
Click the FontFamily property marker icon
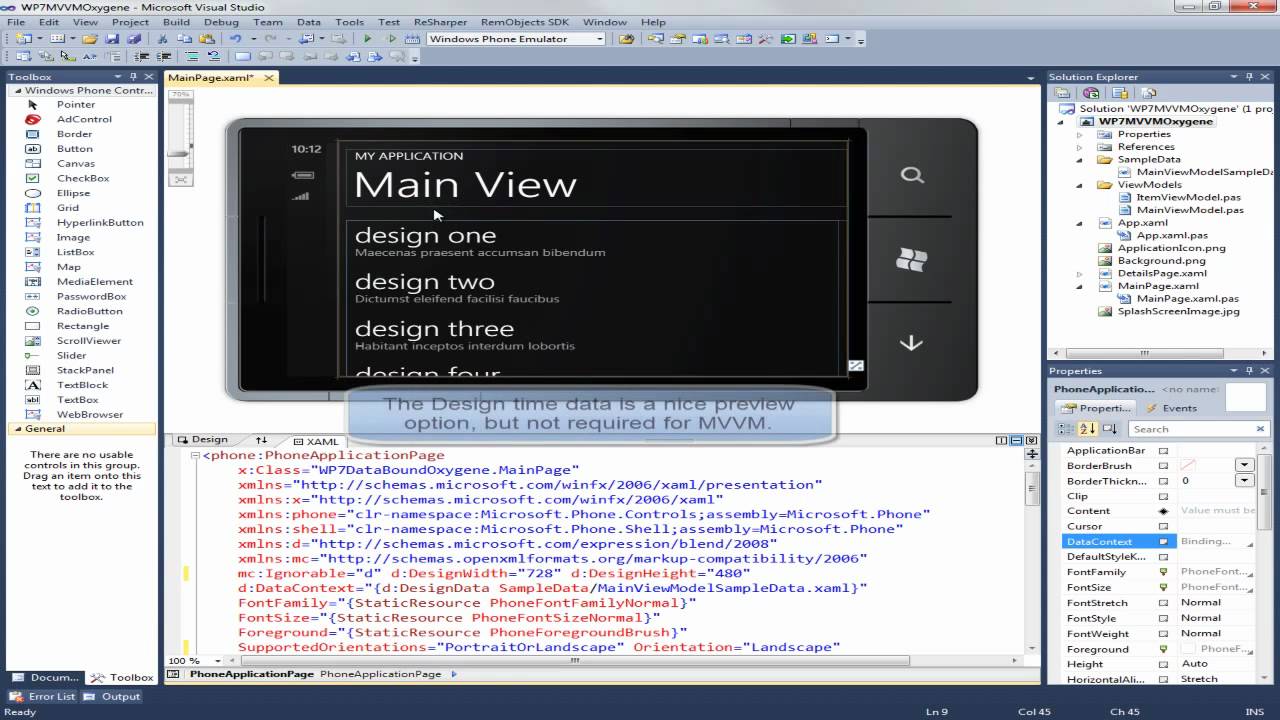[1163, 572]
